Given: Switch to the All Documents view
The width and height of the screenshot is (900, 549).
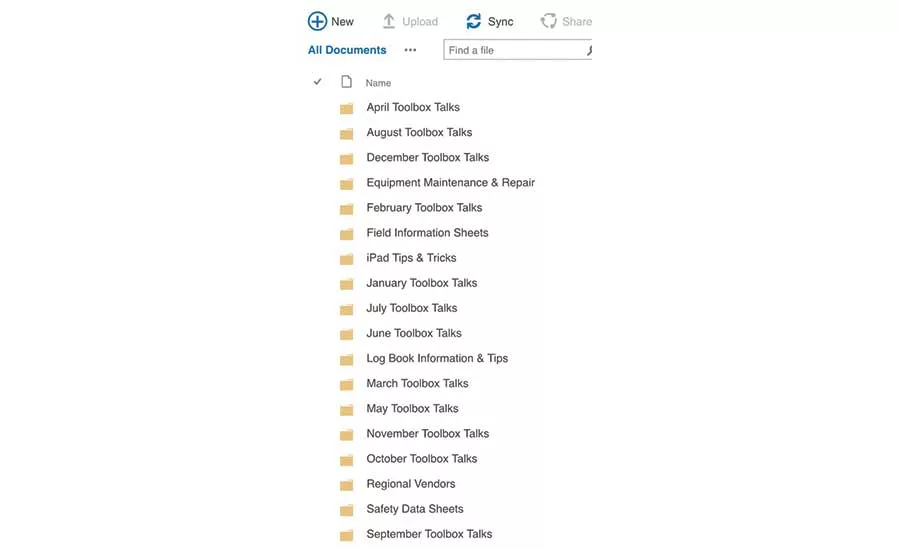Looking at the screenshot, I should [347, 50].
